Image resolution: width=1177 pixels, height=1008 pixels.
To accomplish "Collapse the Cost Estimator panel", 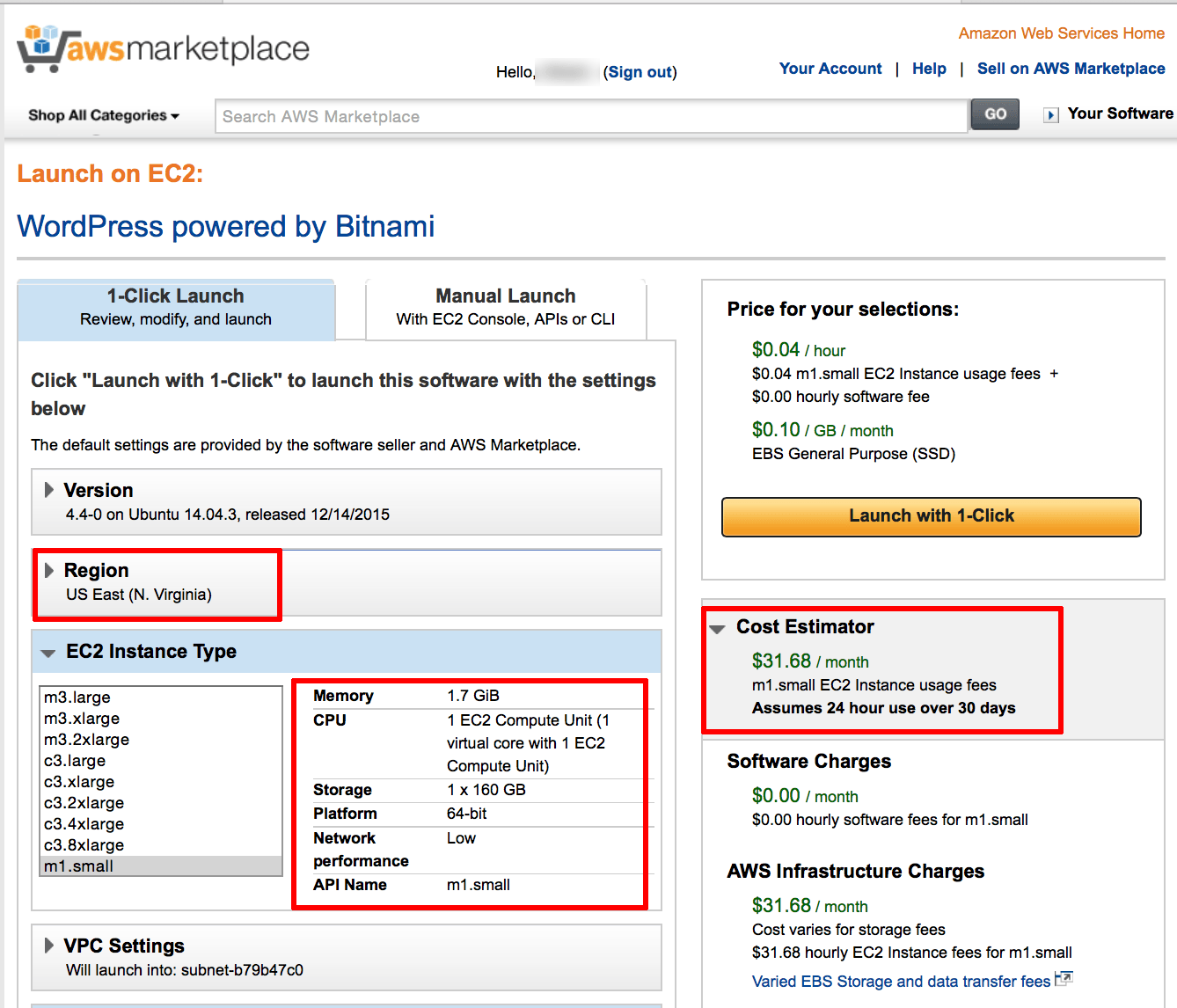I will click(717, 628).
